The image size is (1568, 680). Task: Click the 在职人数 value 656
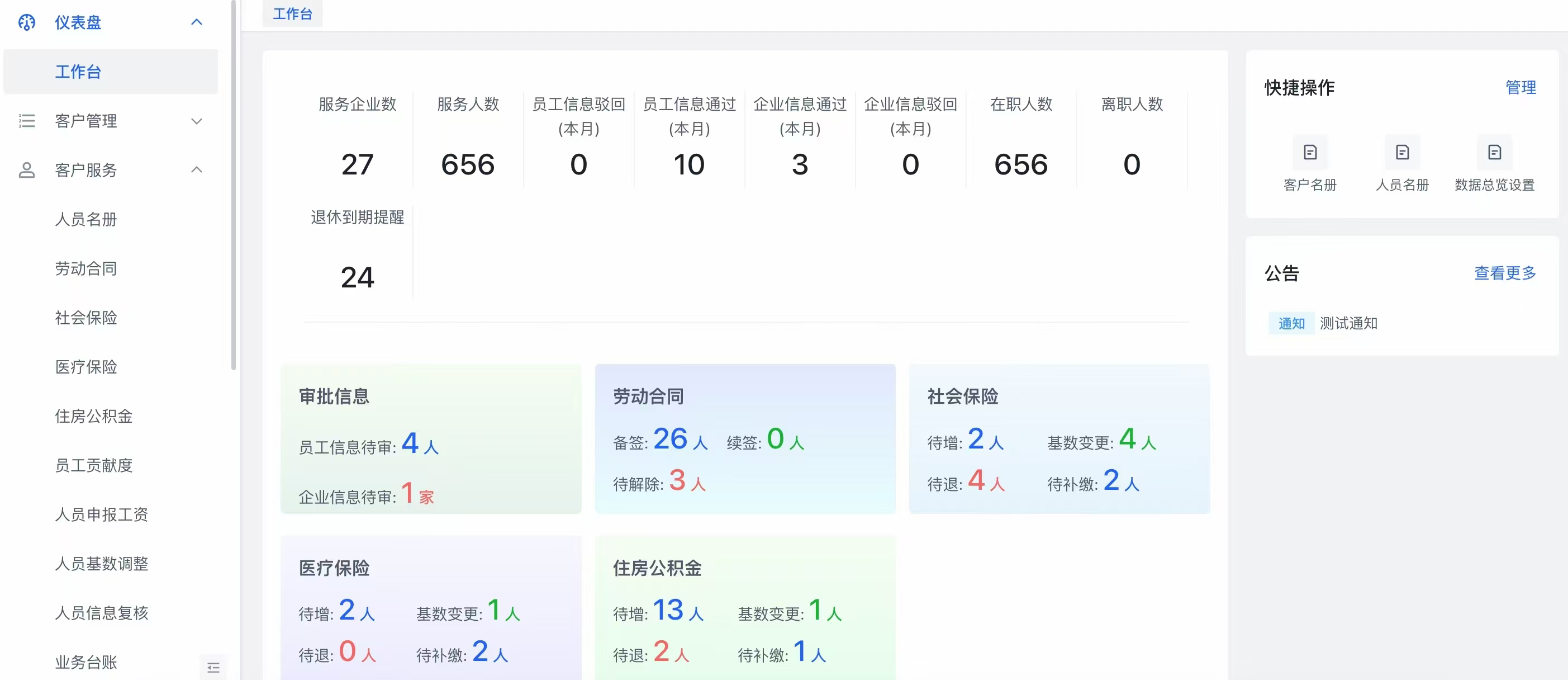(x=1021, y=164)
